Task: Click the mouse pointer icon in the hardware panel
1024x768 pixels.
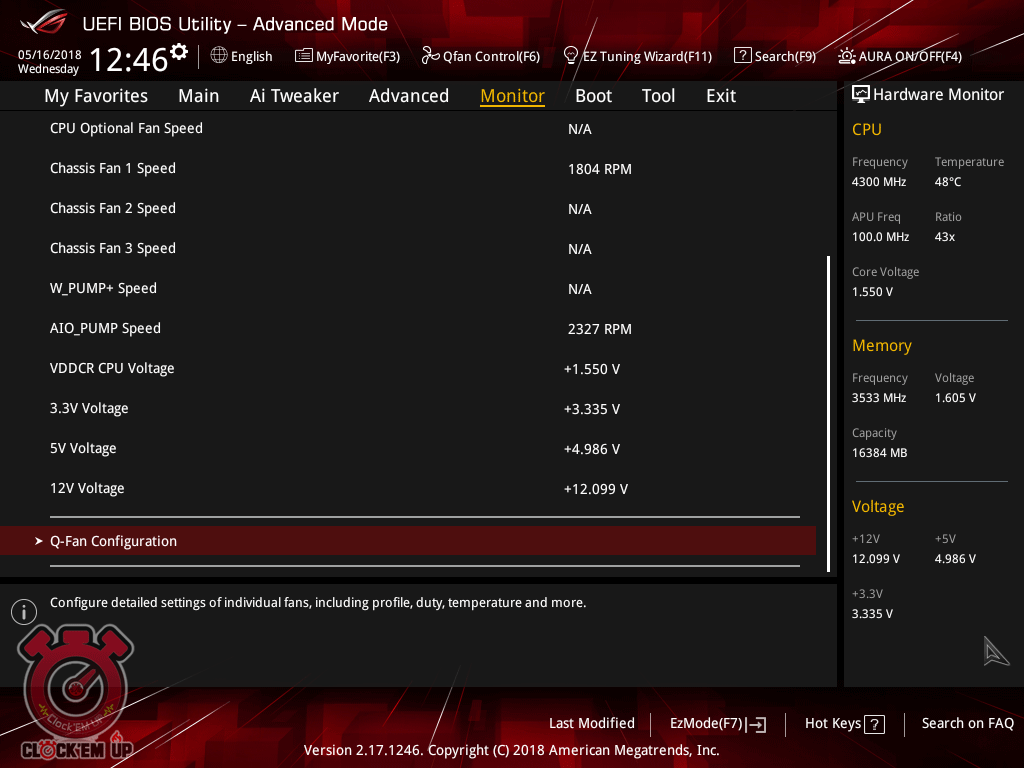Action: pos(996,651)
